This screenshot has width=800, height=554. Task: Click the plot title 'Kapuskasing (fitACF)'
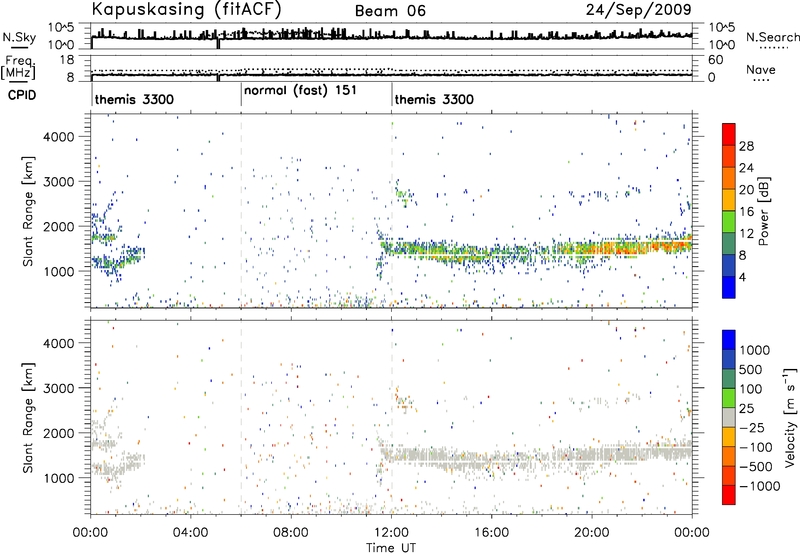coord(186,9)
